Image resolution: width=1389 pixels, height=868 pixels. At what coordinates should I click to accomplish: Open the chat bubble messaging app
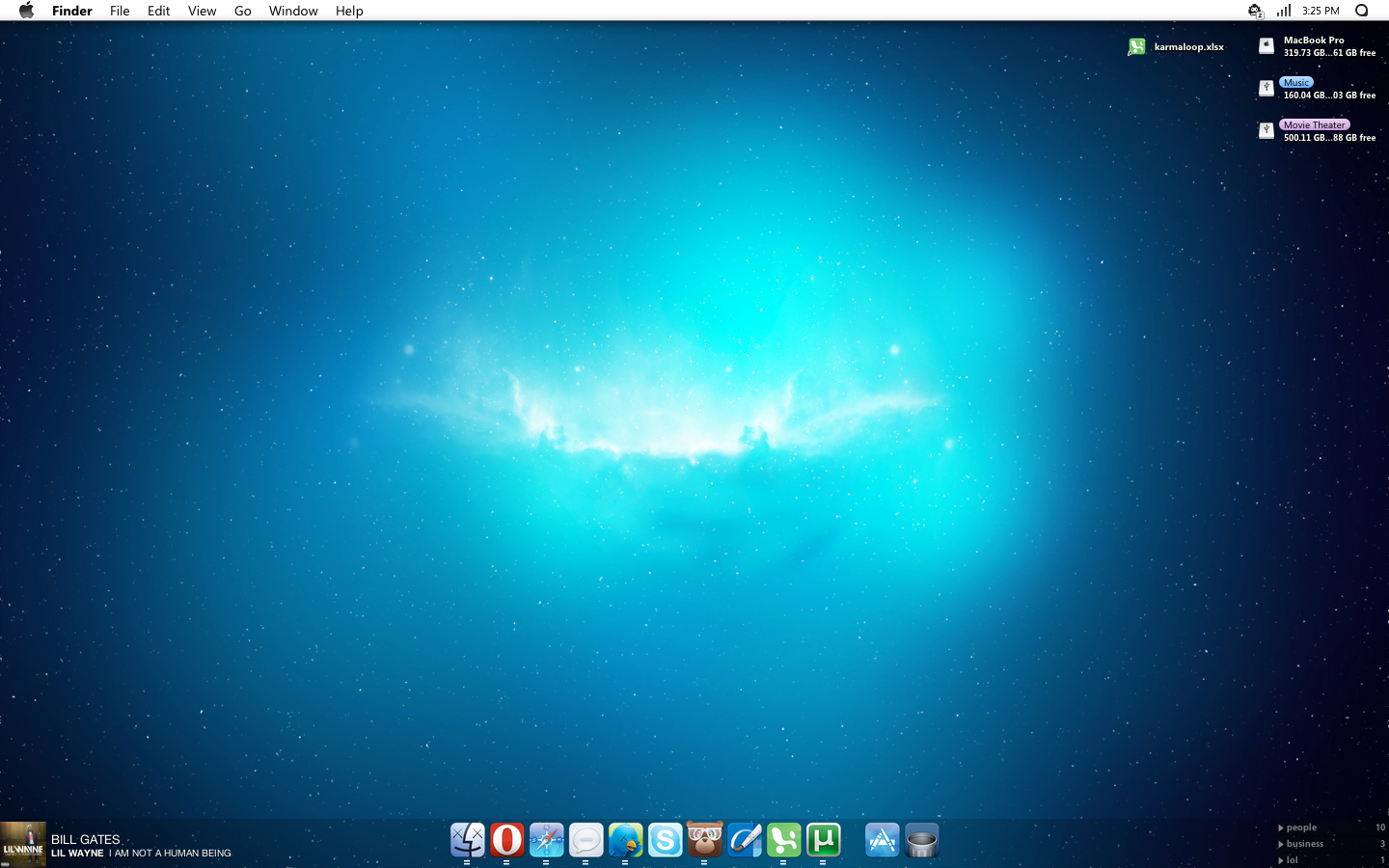tap(586, 839)
